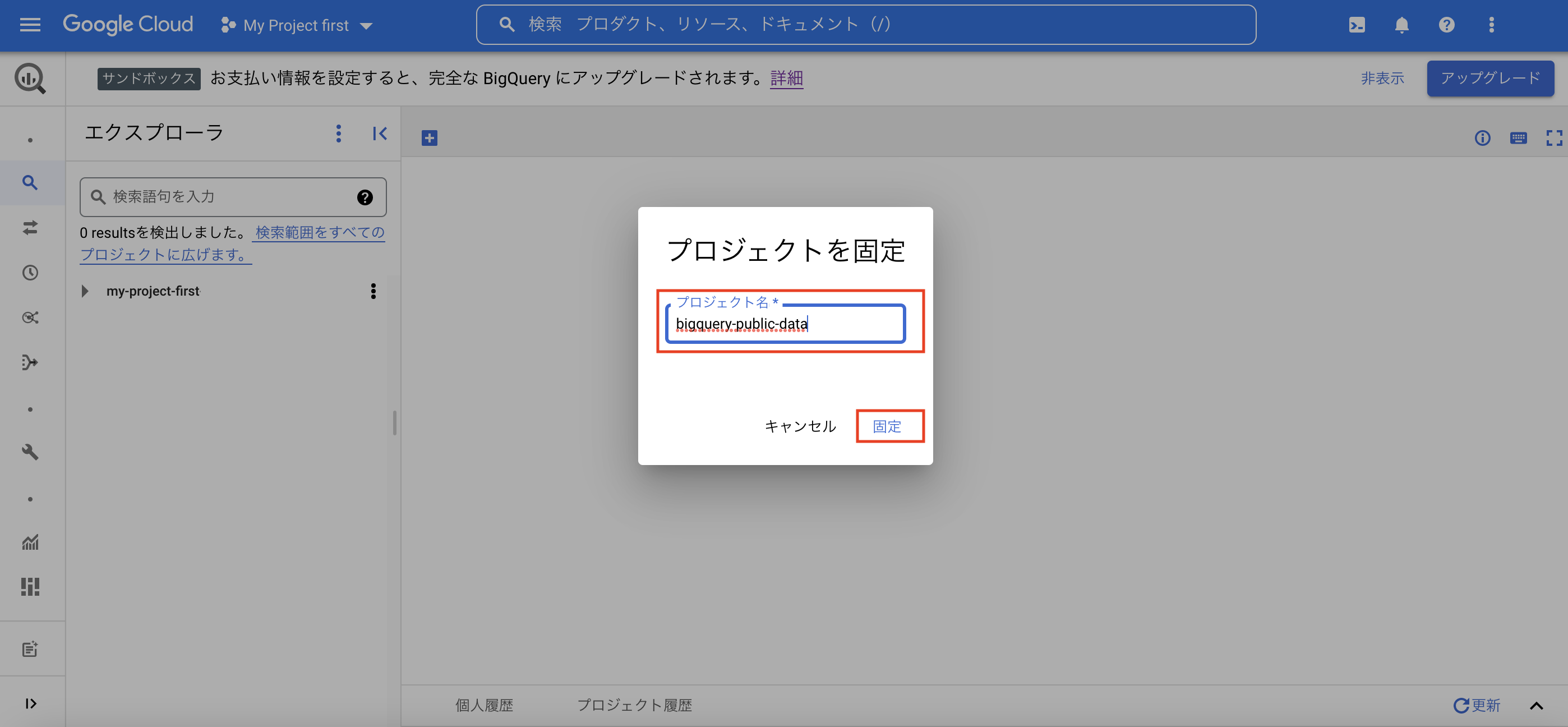This screenshot has height=727, width=1568.
Task: Open scheduled queries clock icon
Action: pyautogui.click(x=30, y=272)
